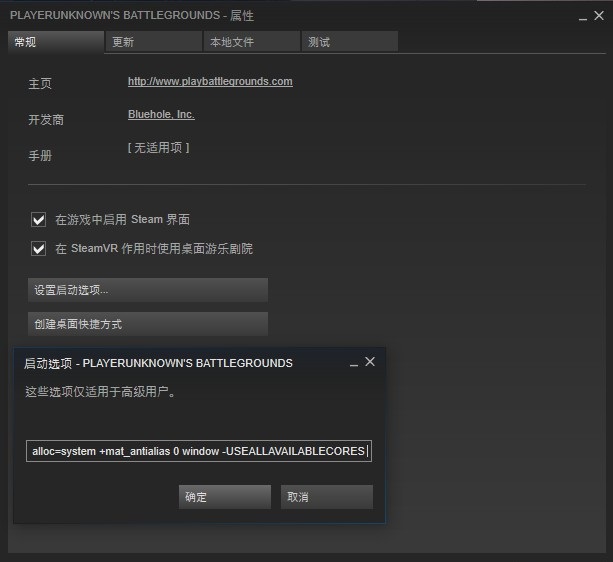The image size is (613, 562).
Task: Click the [ 无适用项 ] manual text
Action: click(159, 148)
